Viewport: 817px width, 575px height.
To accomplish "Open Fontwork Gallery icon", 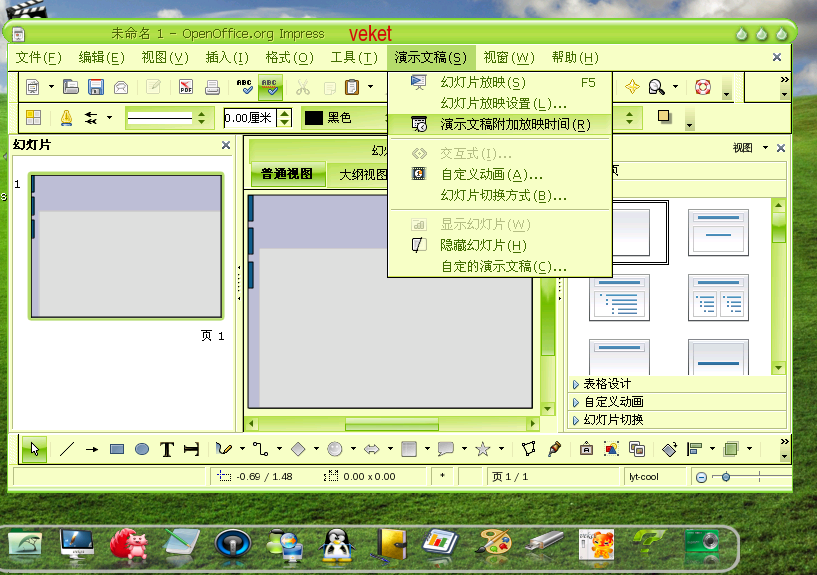I will pos(586,449).
